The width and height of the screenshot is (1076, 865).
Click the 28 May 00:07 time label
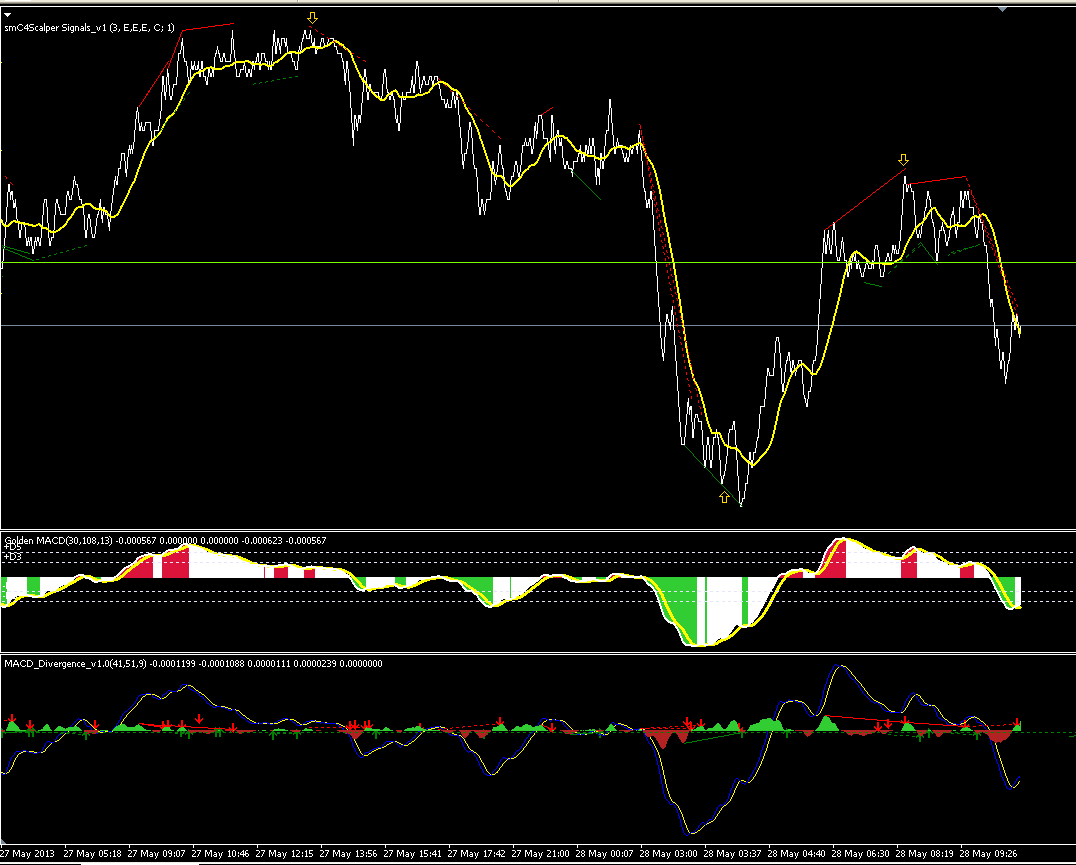point(605,853)
